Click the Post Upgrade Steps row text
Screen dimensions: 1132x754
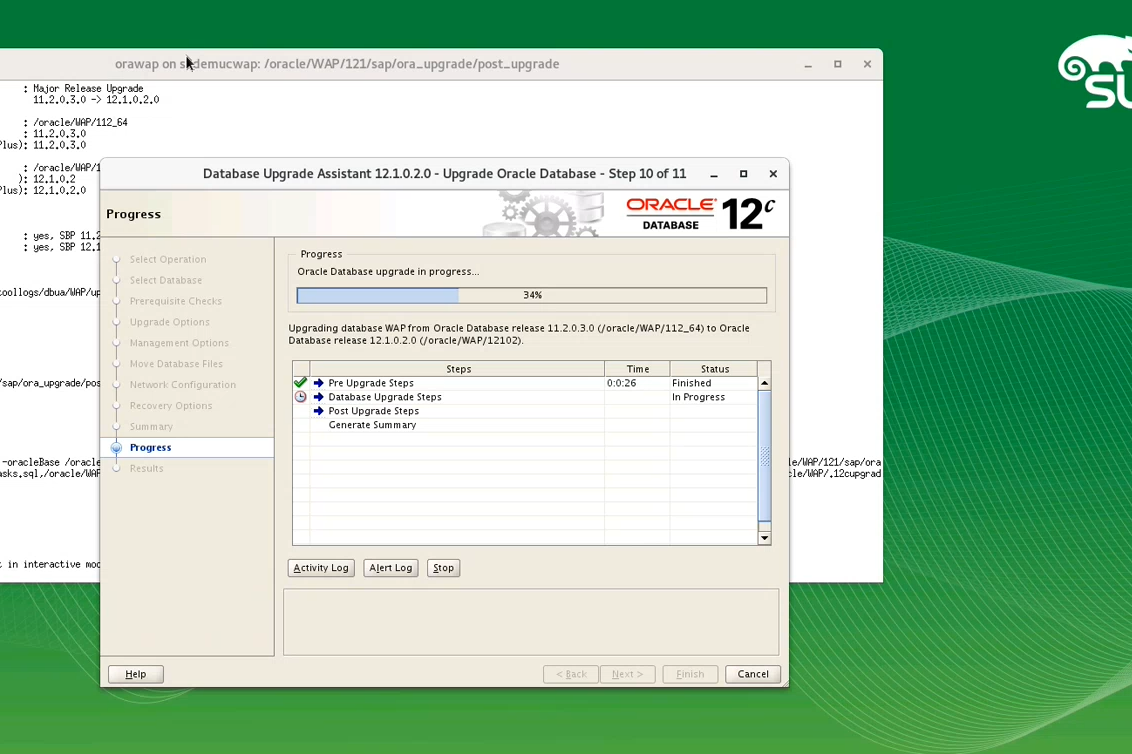[x=373, y=411]
